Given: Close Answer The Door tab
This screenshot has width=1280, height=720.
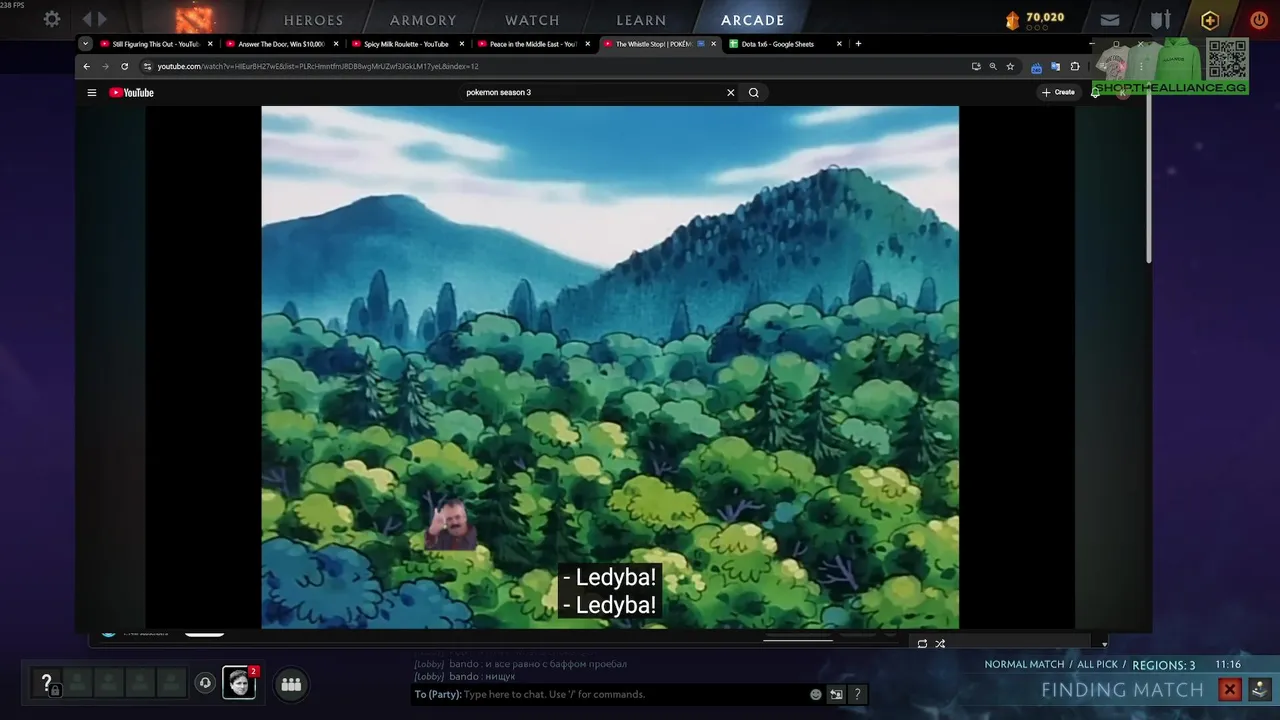Looking at the screenshot, I should pyautogui.click(x=336, y=44).
